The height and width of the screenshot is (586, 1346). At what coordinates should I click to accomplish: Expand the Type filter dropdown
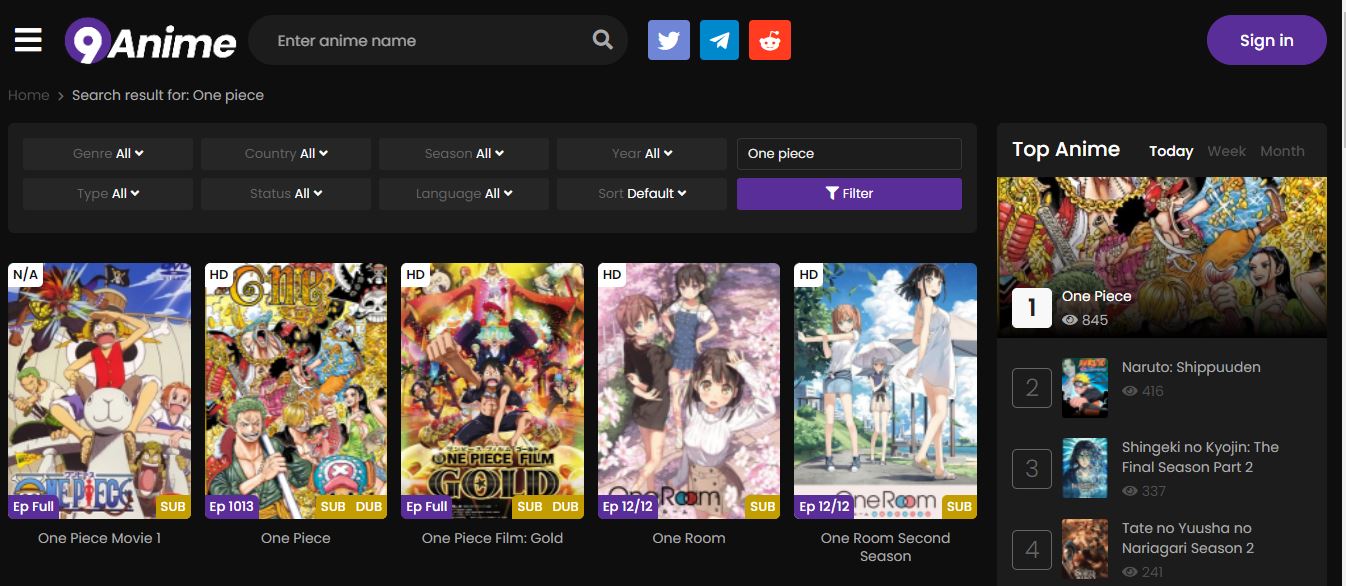(108, 194)
